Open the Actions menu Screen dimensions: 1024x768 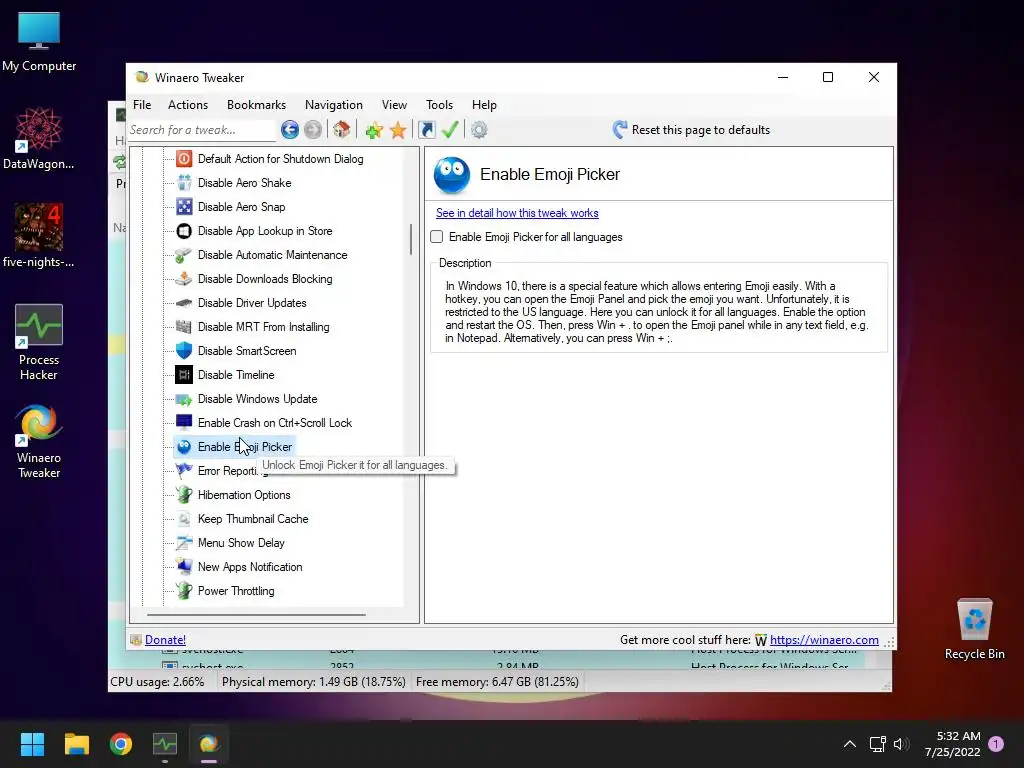coord(187,104)
